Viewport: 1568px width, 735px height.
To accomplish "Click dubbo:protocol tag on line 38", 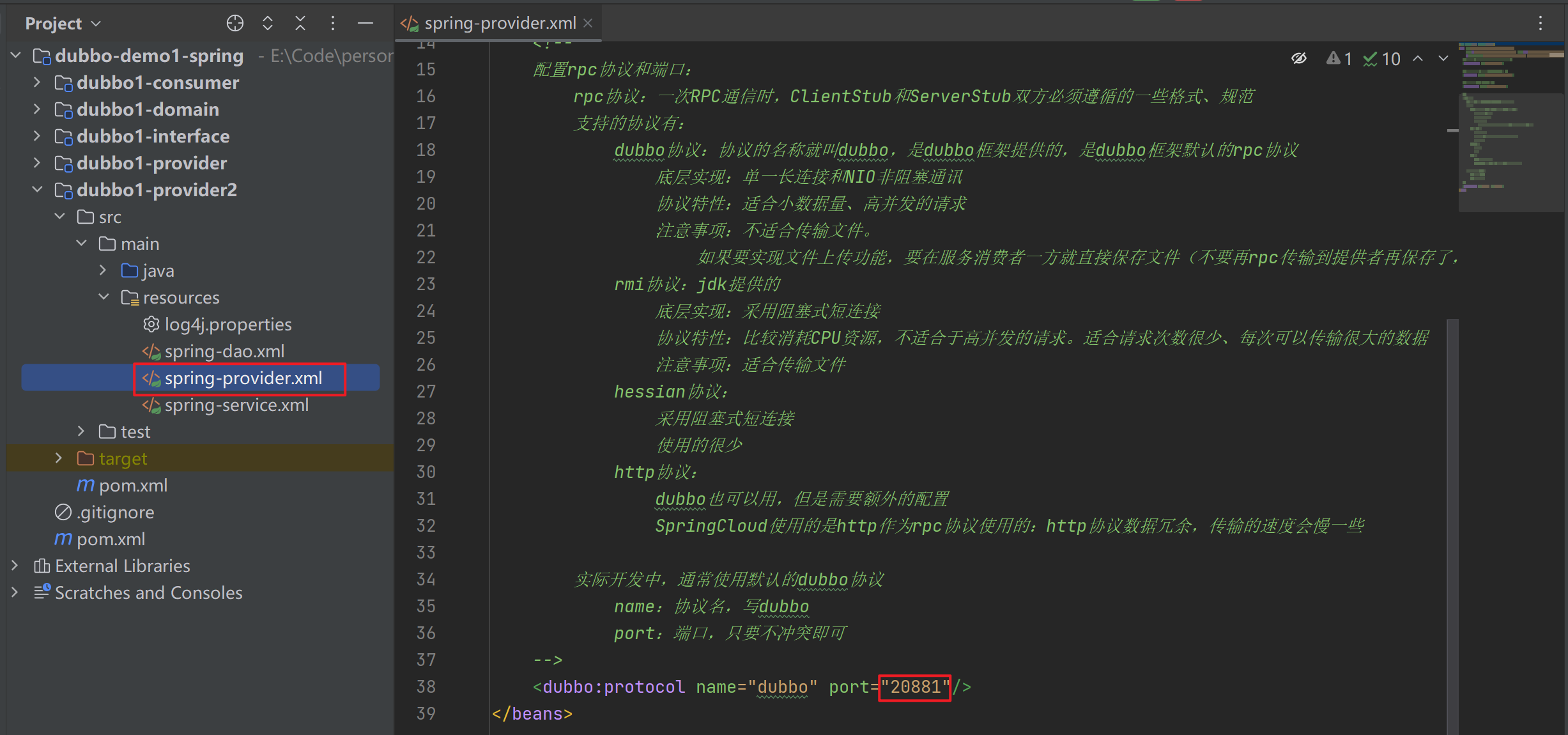I will [x=613, y=687].
